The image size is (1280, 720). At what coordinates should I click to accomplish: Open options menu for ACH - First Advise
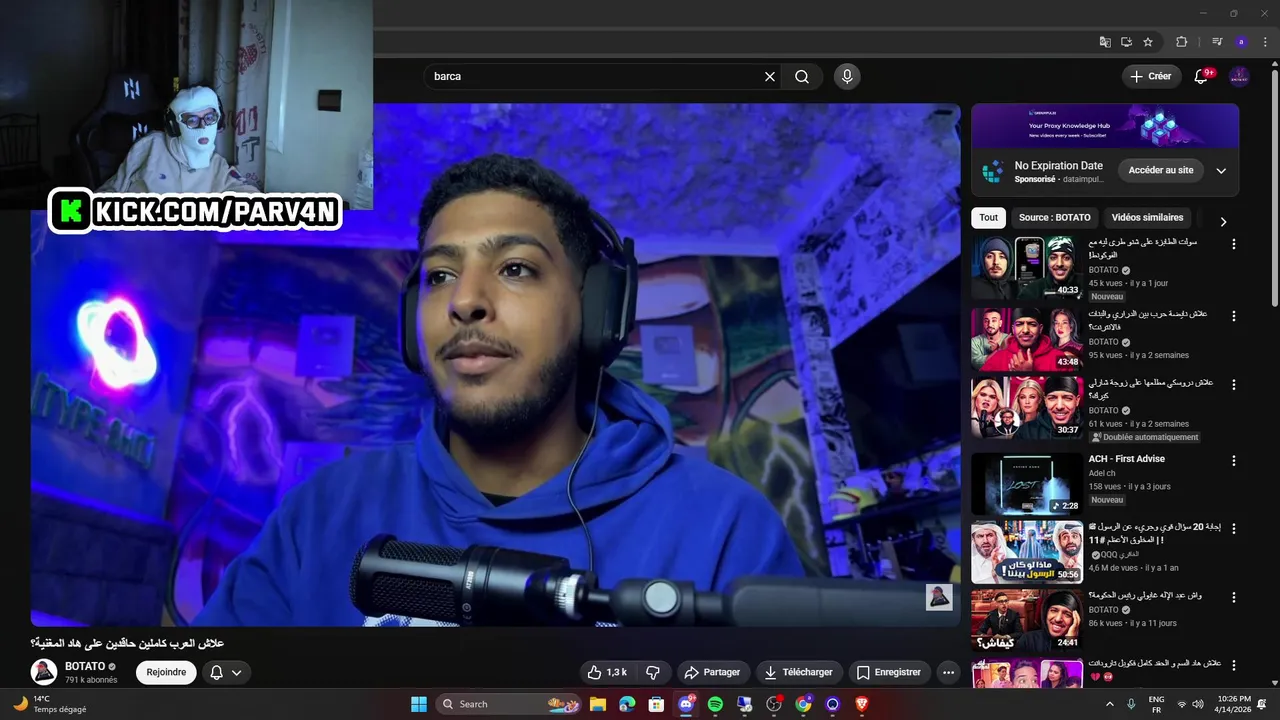1233,460
